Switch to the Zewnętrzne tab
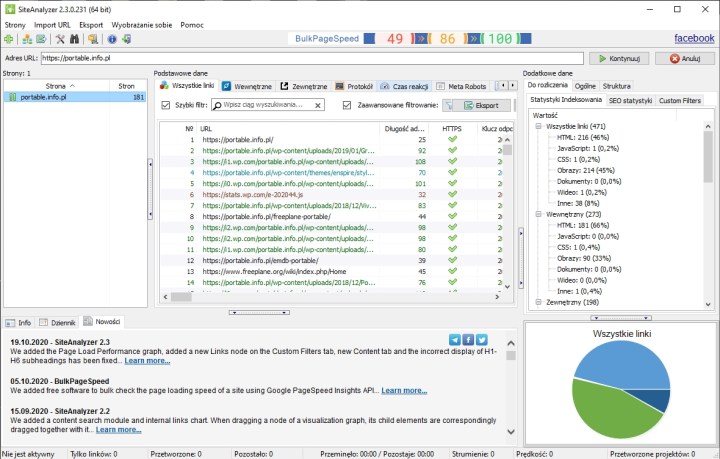Viewport: 720px width, 459px height. pyautogui.click(x=304, y=86)
